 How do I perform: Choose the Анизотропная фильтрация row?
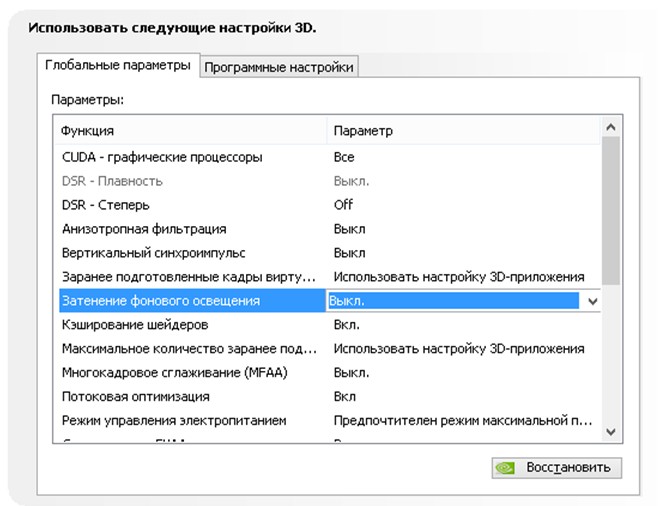coord(144,229)
